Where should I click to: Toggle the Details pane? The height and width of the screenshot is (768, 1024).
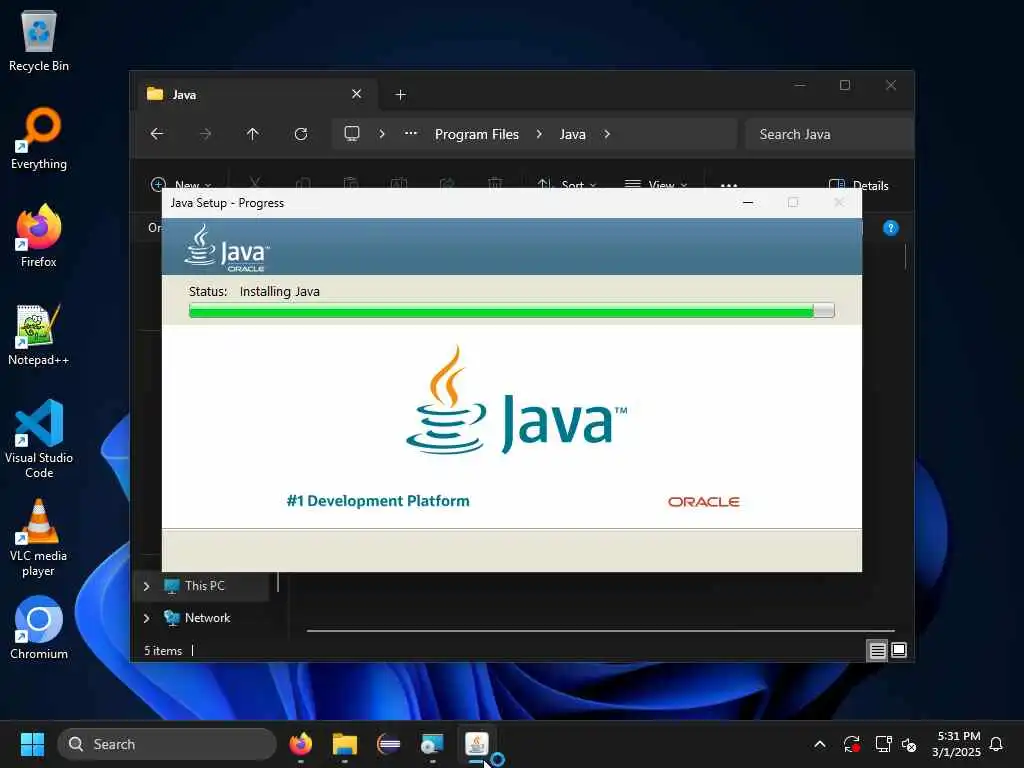858,185
